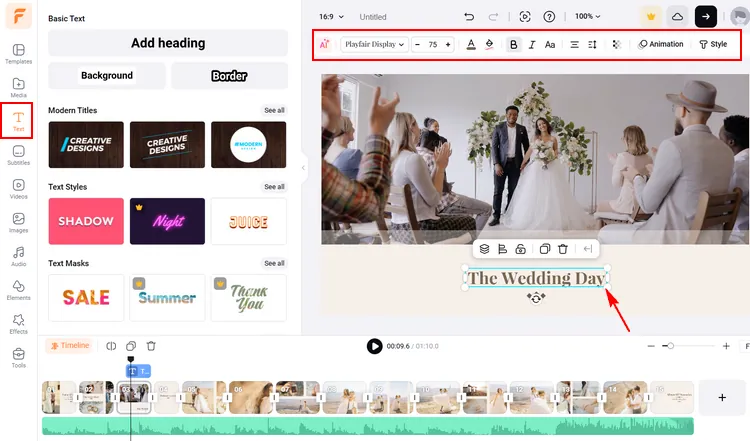The image size is (750, 441).
Task: Open the Subtitles sidebar panel
Action: pos(18,155)
